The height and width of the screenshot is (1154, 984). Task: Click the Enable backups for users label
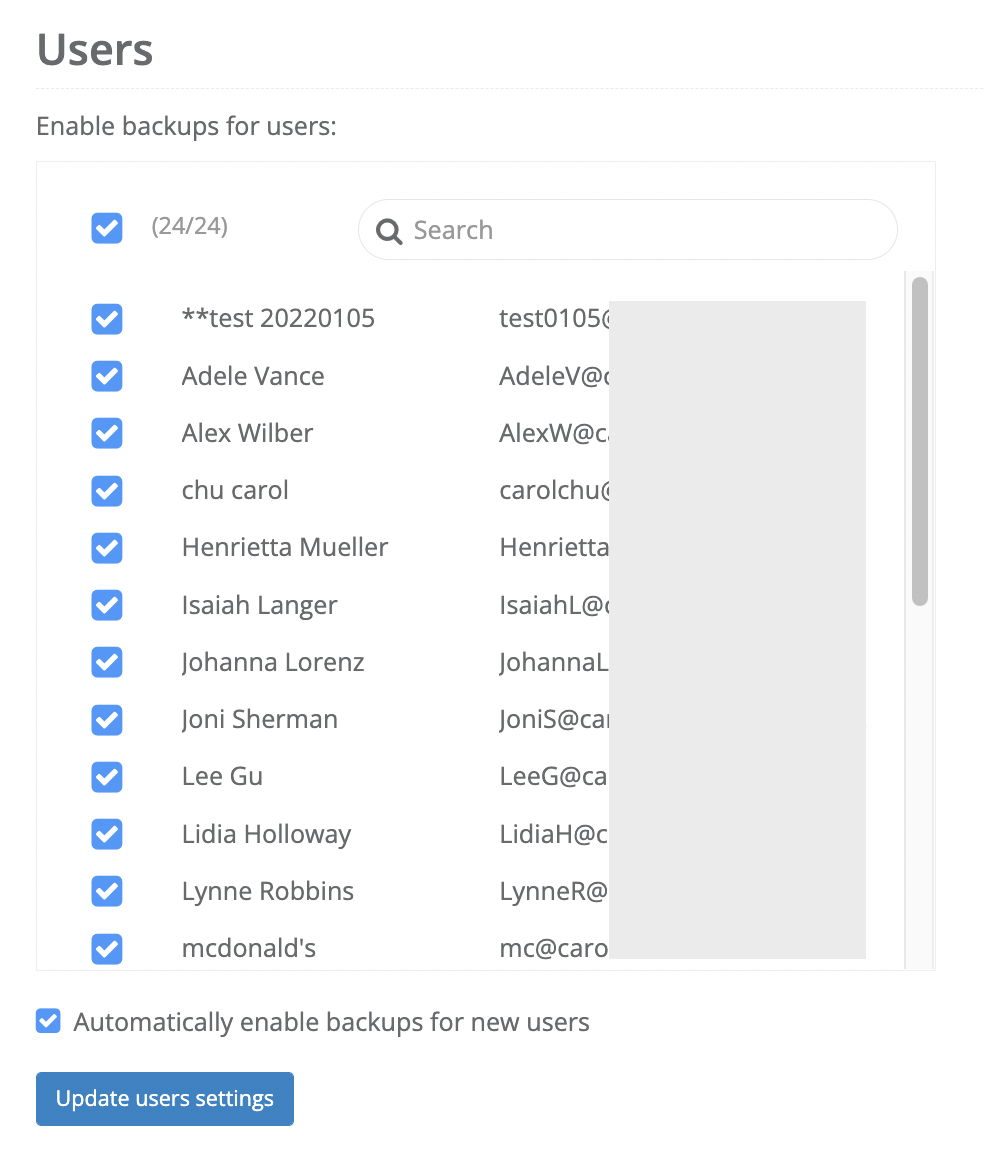click(x=186, y=127)
